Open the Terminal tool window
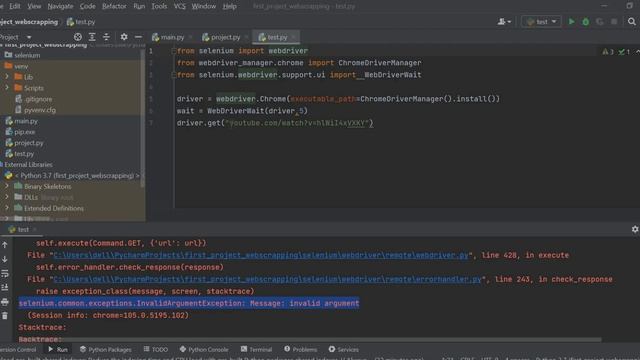The image size is (640, 360). click(256, 349)
